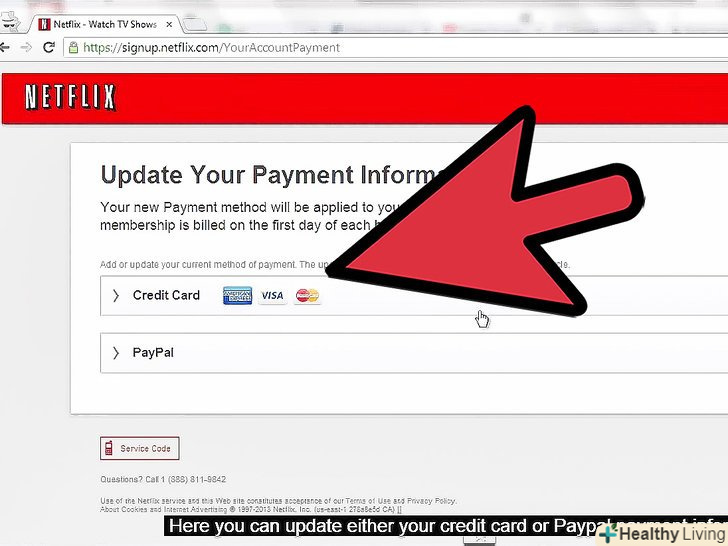Open the Terms of Use link
728x546 pixels.
370,501
